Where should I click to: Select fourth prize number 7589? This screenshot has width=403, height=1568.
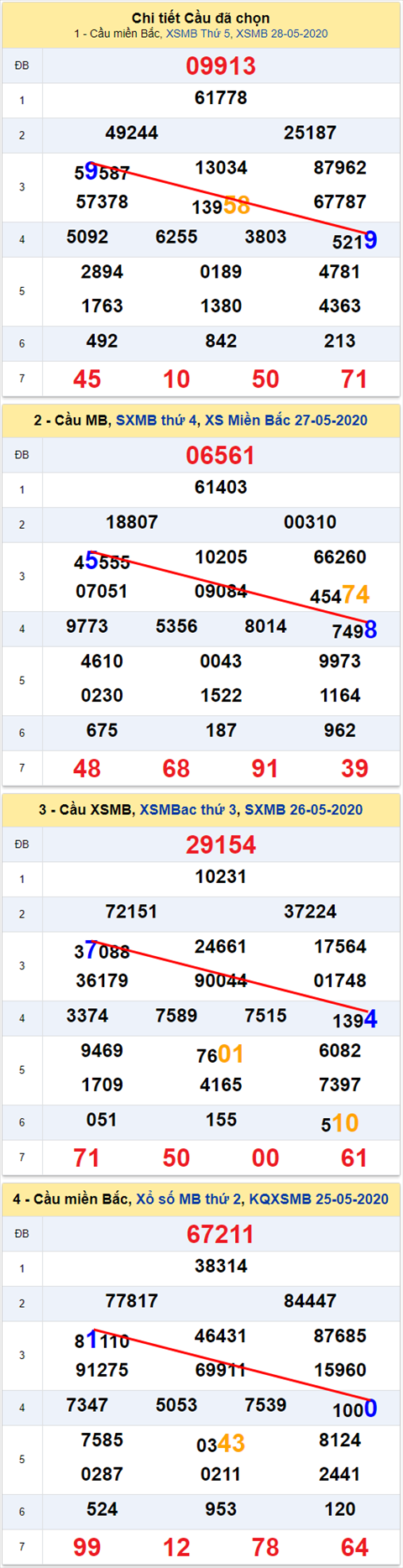click(x=176, y=1016)
